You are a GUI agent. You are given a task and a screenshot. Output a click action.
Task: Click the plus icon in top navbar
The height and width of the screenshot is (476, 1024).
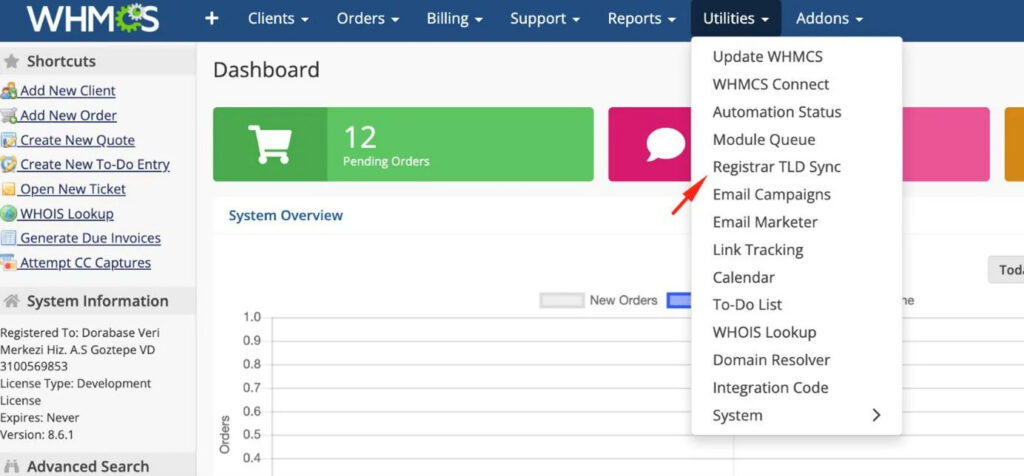click(x=211, y=19)
